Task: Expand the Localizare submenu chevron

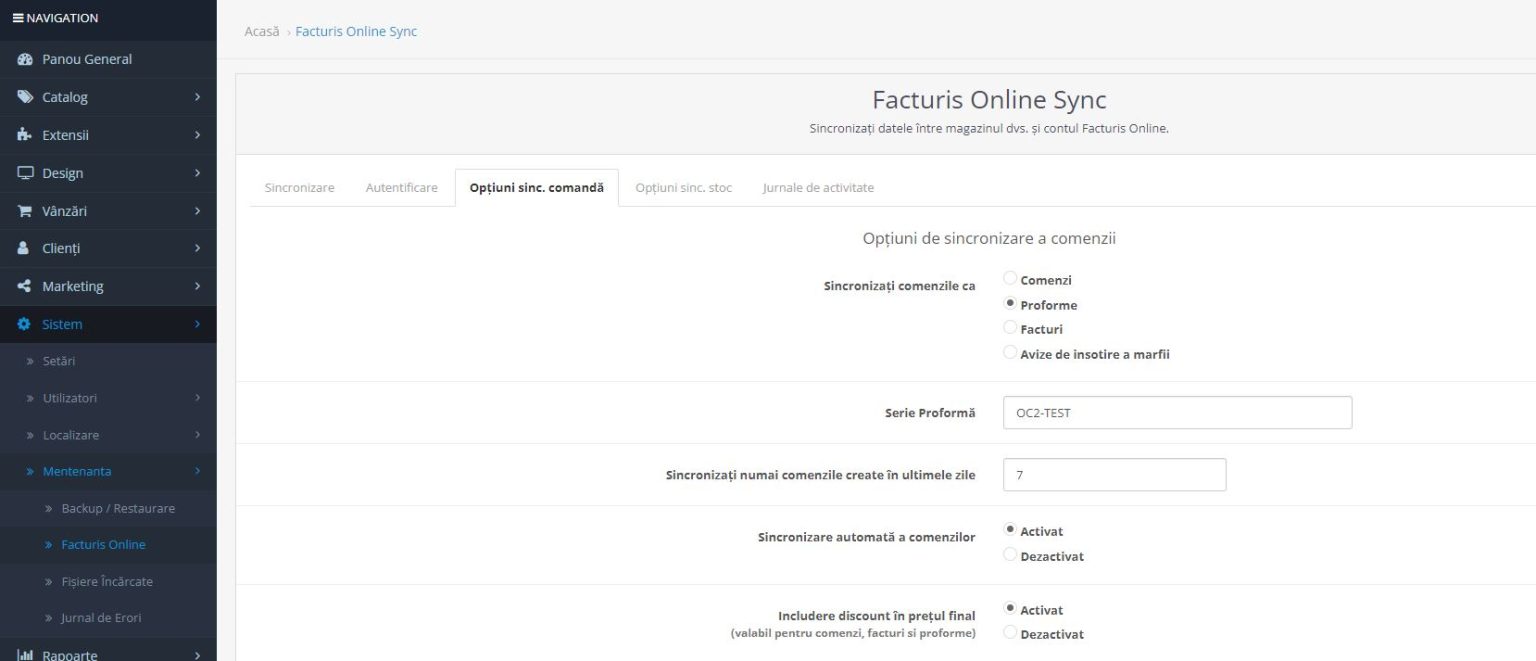Action: [x=197, y=435]
